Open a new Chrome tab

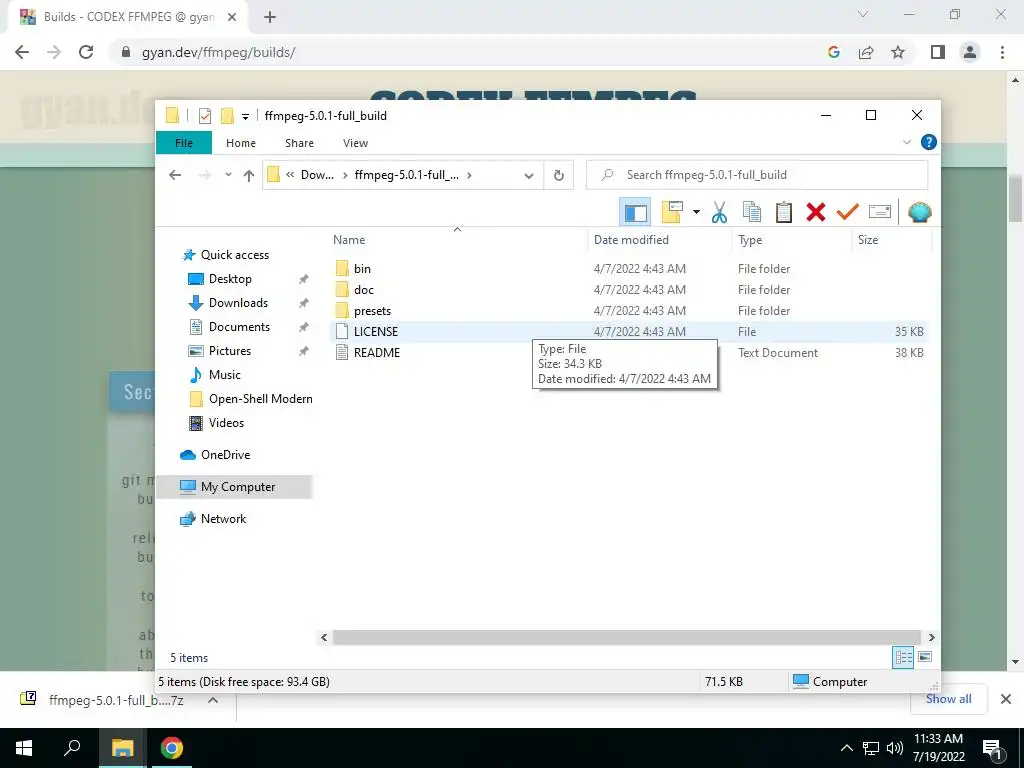click(x=270, y=17)
